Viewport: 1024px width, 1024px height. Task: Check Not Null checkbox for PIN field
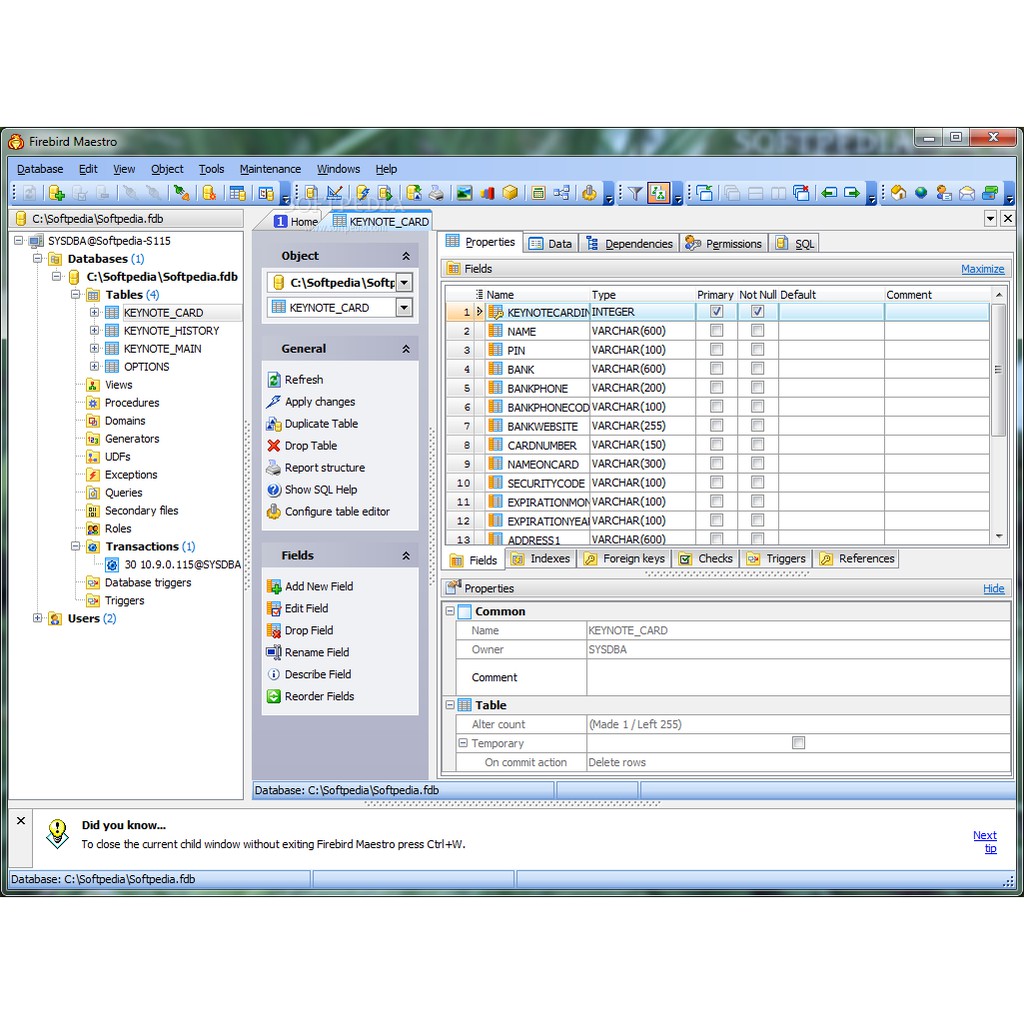point(758,350)
